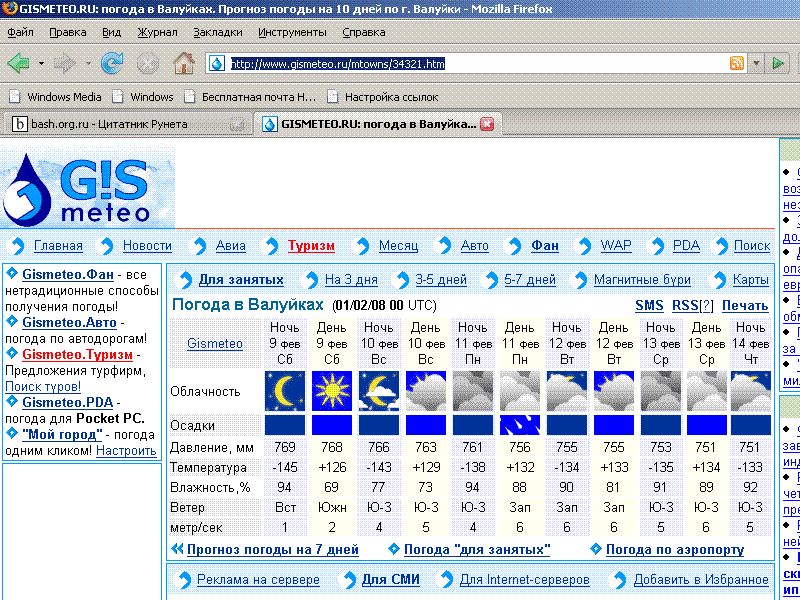Image resolution: width=800 pixels, height=600 pixels.
Task: Click the moon icon for Ночь 9 фев
Action: [x=285, y=391]
